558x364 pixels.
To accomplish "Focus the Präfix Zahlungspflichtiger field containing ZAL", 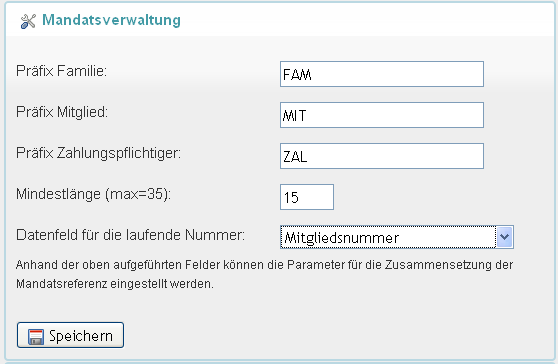I will [382, 156].
